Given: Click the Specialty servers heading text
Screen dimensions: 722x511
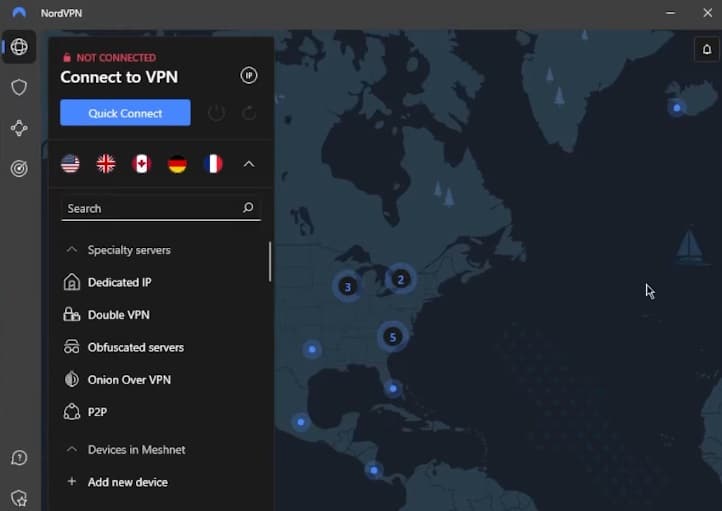Looking at the screenshot, I should coord(129,250).
